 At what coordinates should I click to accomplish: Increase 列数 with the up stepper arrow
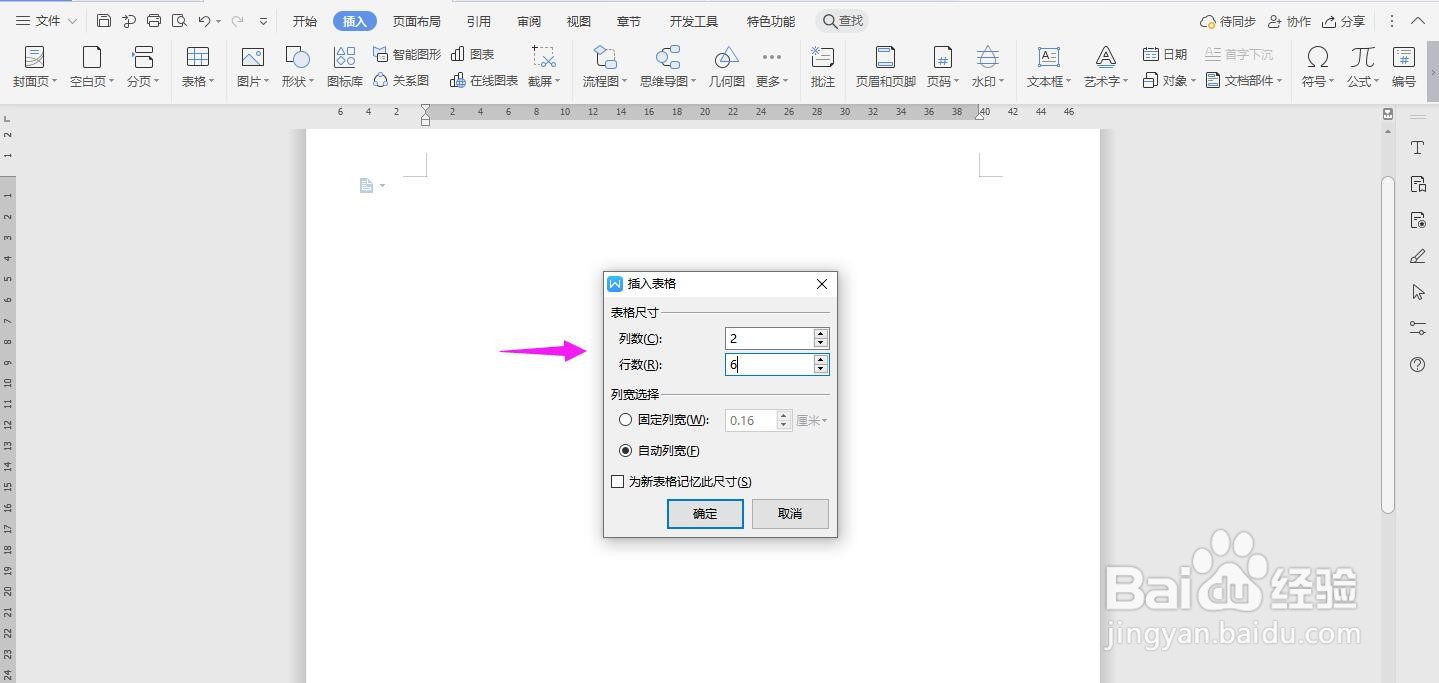[x=821, y=334]
